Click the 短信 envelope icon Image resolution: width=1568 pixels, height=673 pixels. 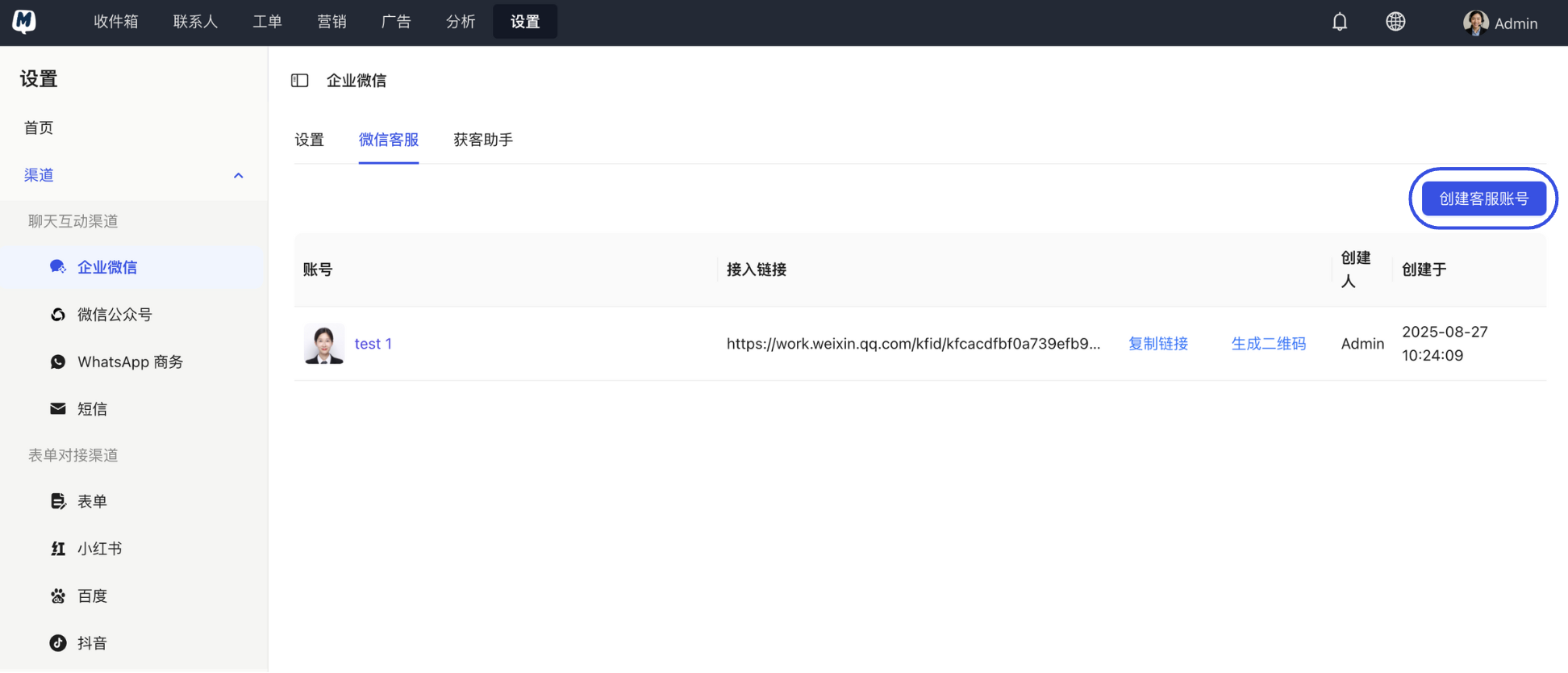coord(58,409)
